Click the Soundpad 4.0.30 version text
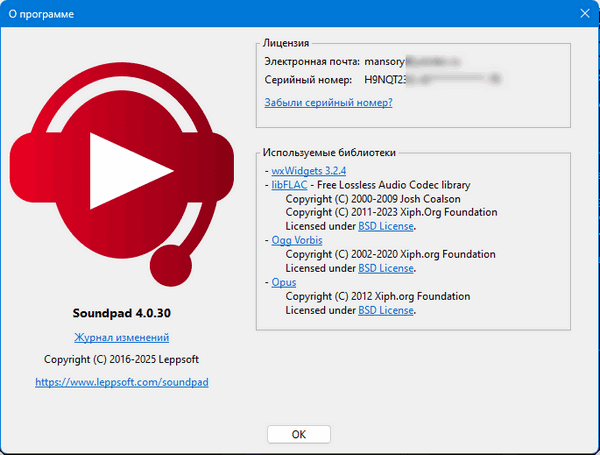Screen dimensions: 600x455 tap(121, 312)
